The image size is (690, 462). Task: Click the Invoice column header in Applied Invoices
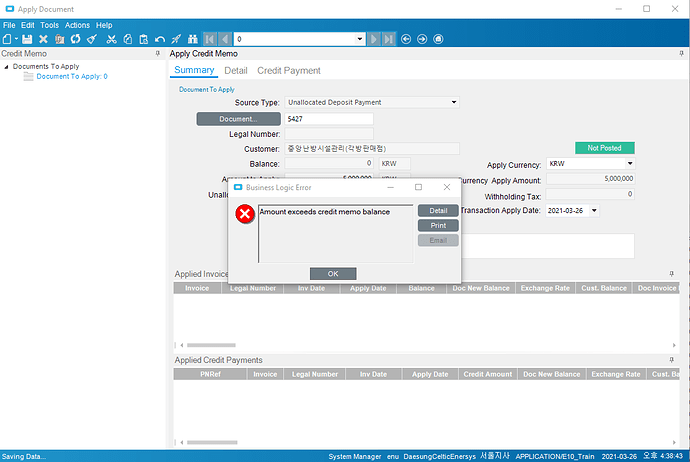click(x=197, y=288)
